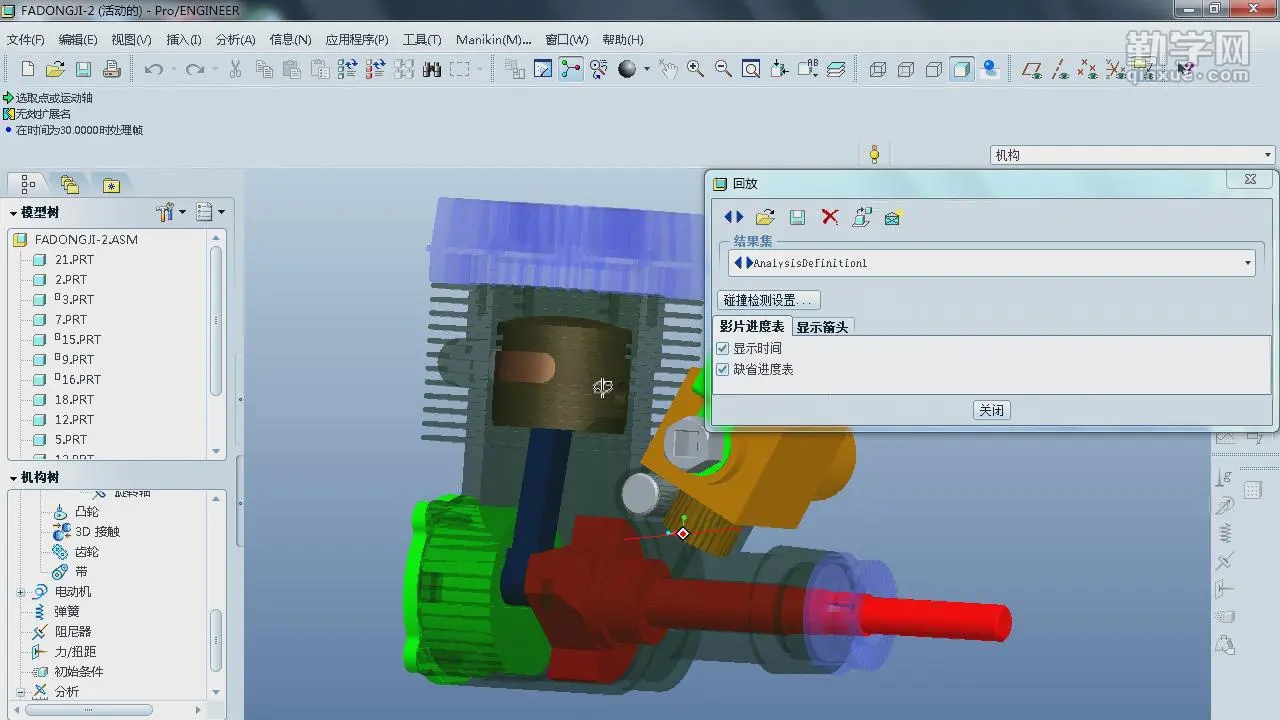Toggle the 3D 接触 entry in mechanism tree
This screenshot has width=1280, height=720.
(x=60, y=531)
